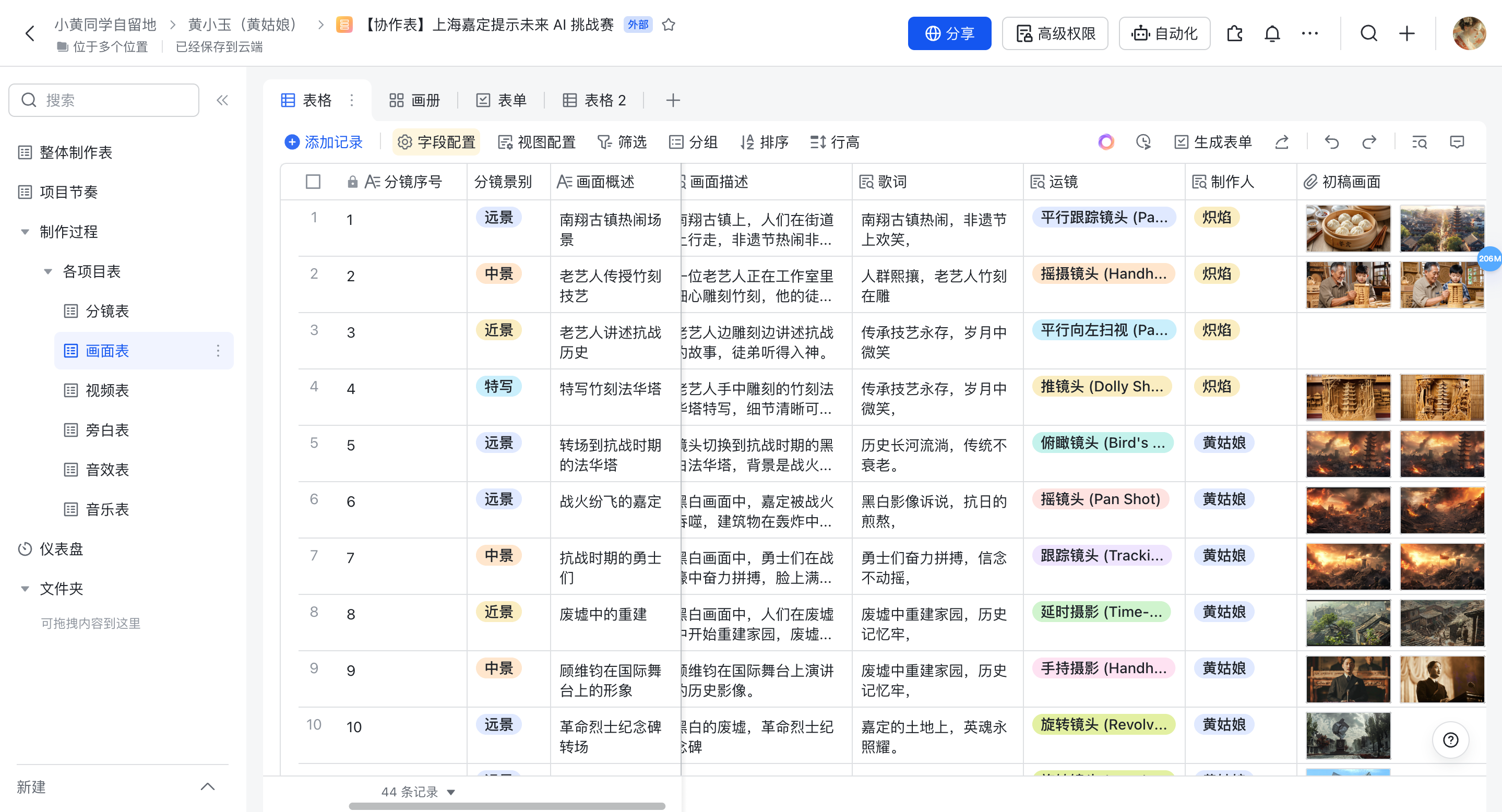
Task: Open find-in-table search icon
Action: pyautogui.click(x=1418, y=141)
